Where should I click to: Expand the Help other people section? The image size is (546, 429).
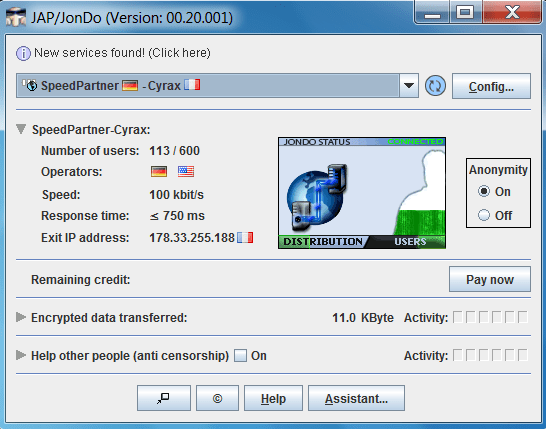[x=21, y=355]
